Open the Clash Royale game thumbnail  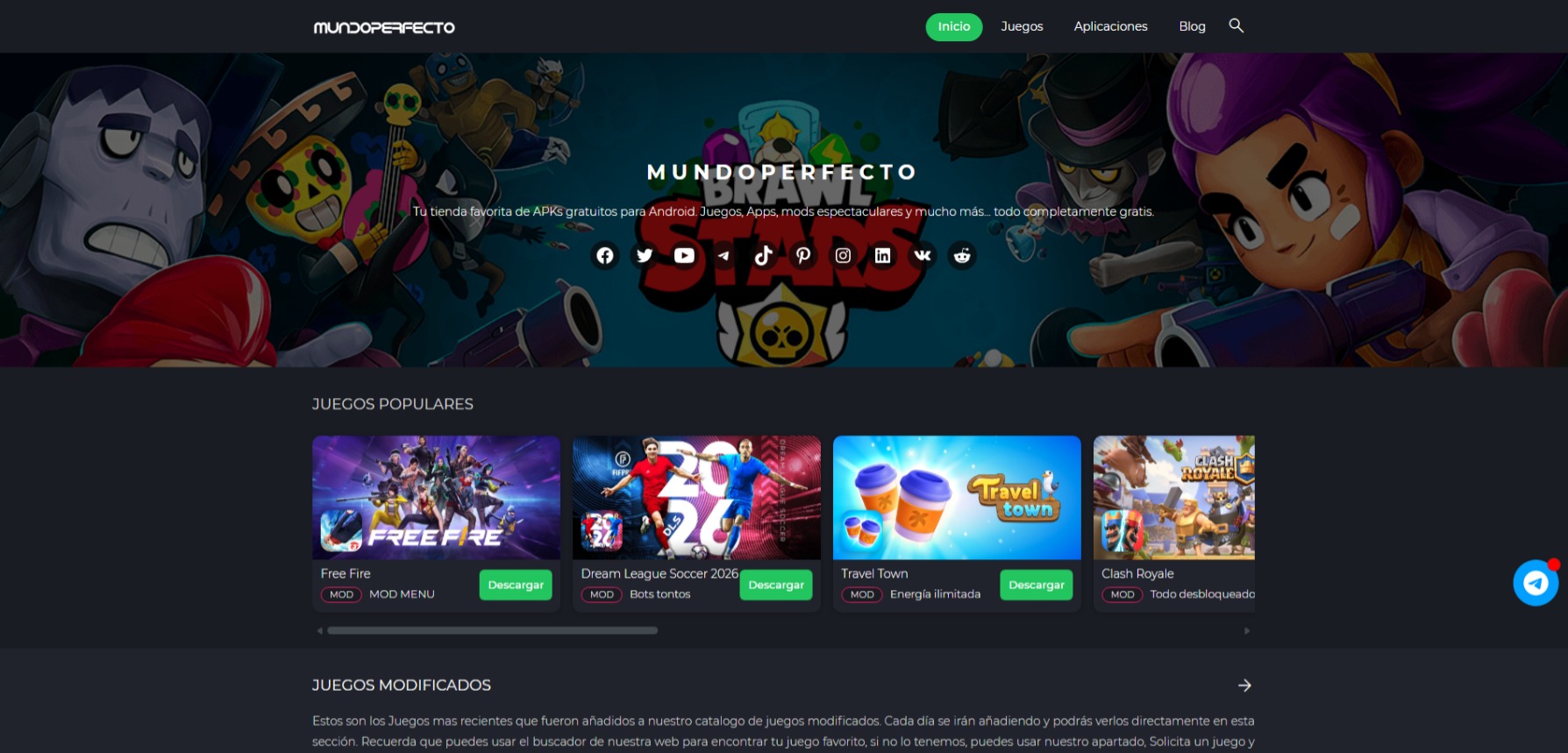1174,498
